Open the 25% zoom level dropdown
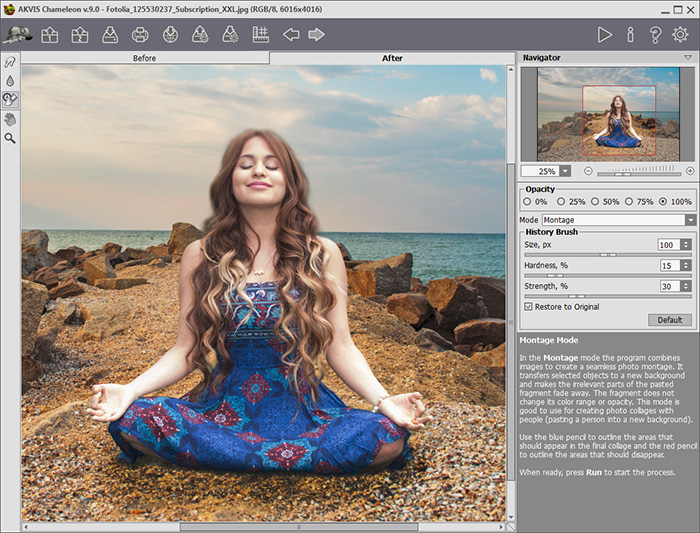Image resolution: width=700 pixels, height=533 pixels. 565,171
